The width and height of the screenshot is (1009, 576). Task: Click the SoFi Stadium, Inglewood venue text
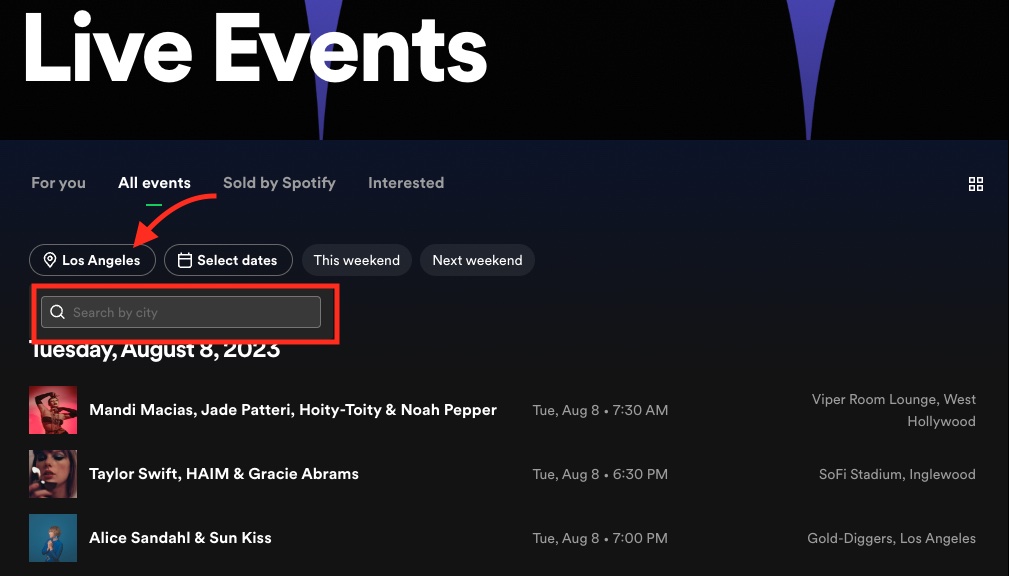point(896,474)
